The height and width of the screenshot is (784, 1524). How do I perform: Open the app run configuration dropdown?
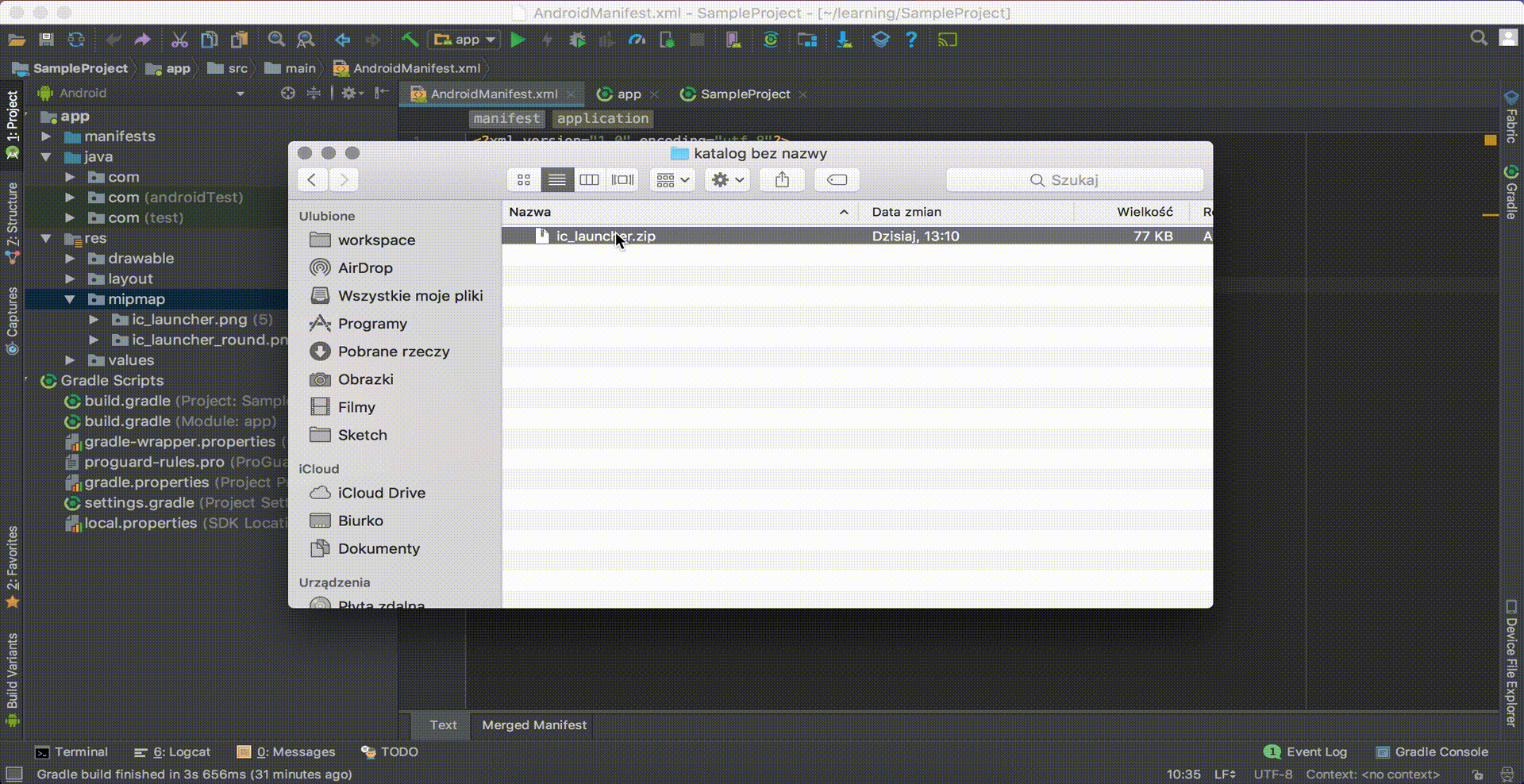464,40
